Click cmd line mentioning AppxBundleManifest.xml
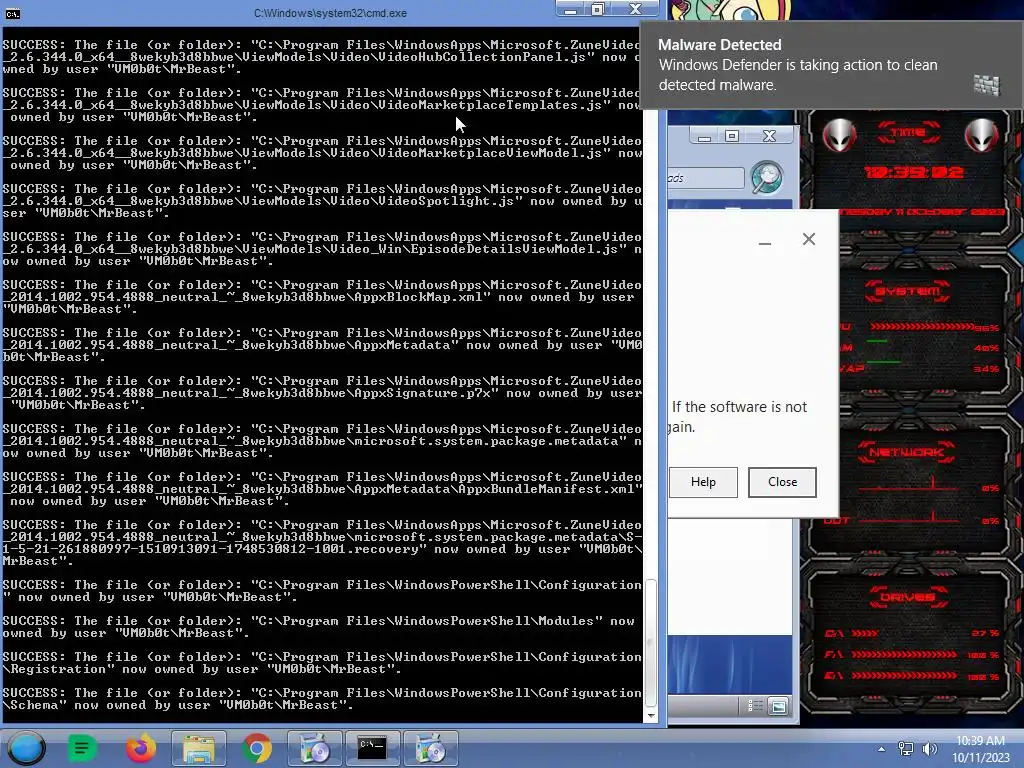 [322, 489]
